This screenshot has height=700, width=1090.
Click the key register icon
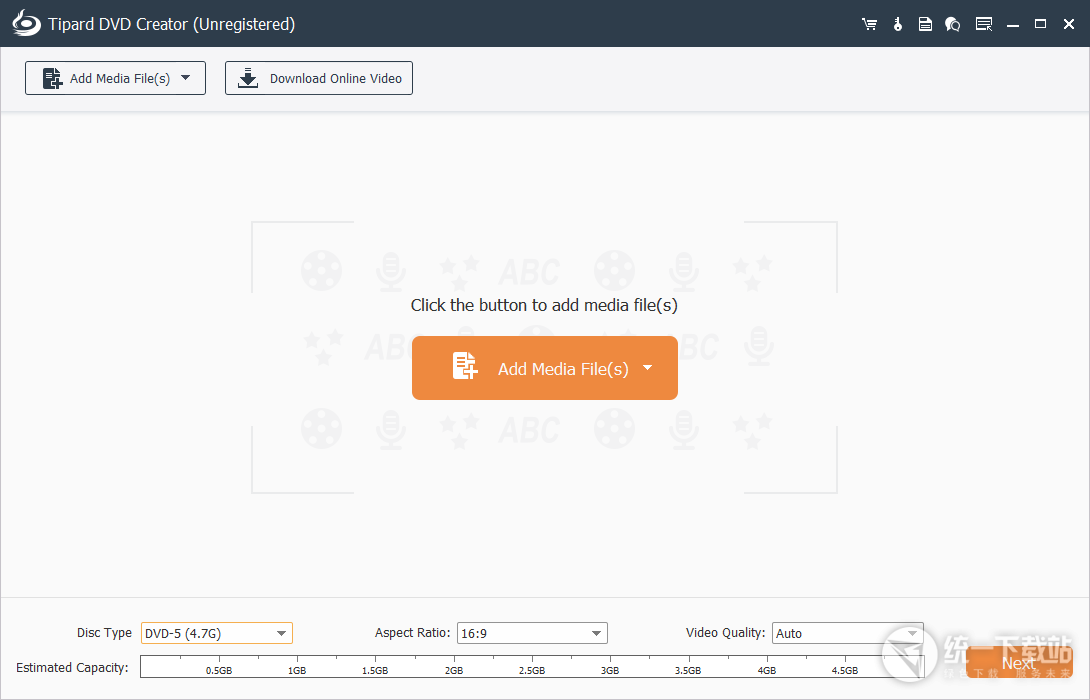click(897, 24)
